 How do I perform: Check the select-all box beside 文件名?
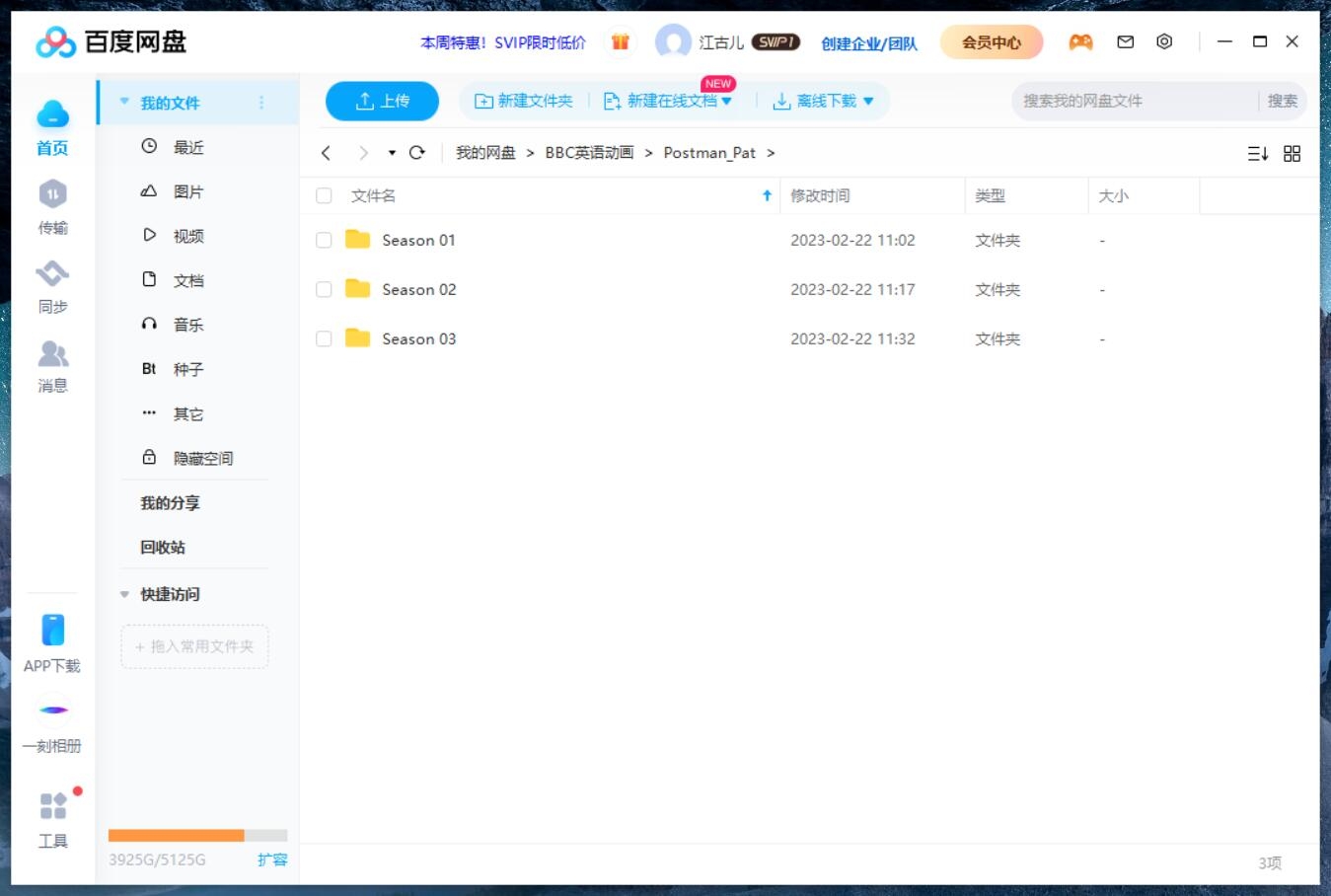324,195
